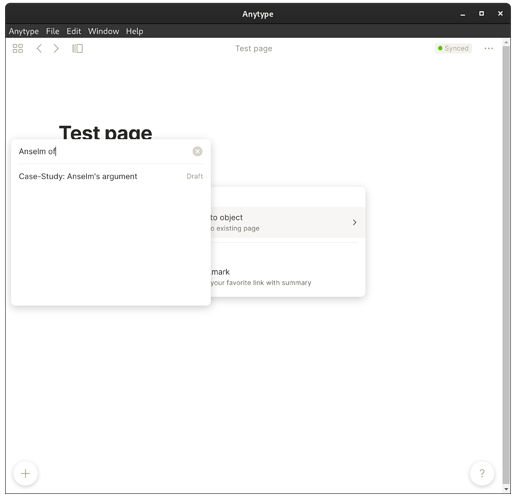
Task: Open the dashboard grid icon
Action: pos(18,49)
